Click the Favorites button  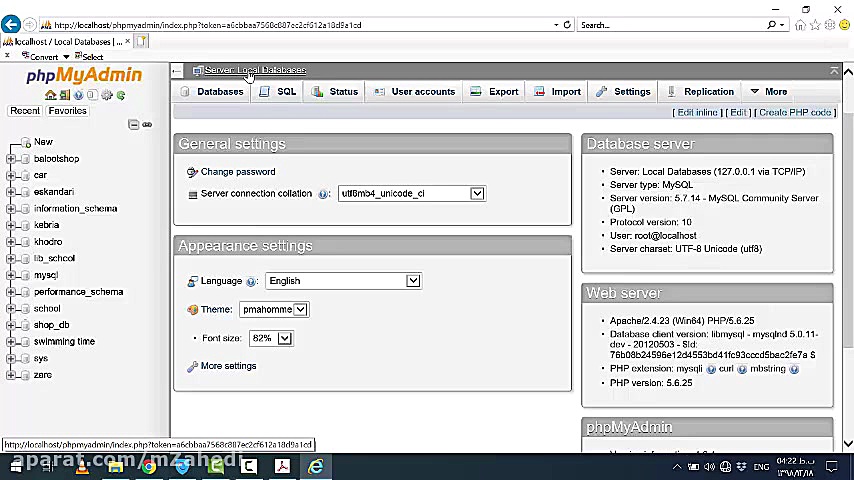(x=68, y=111)
